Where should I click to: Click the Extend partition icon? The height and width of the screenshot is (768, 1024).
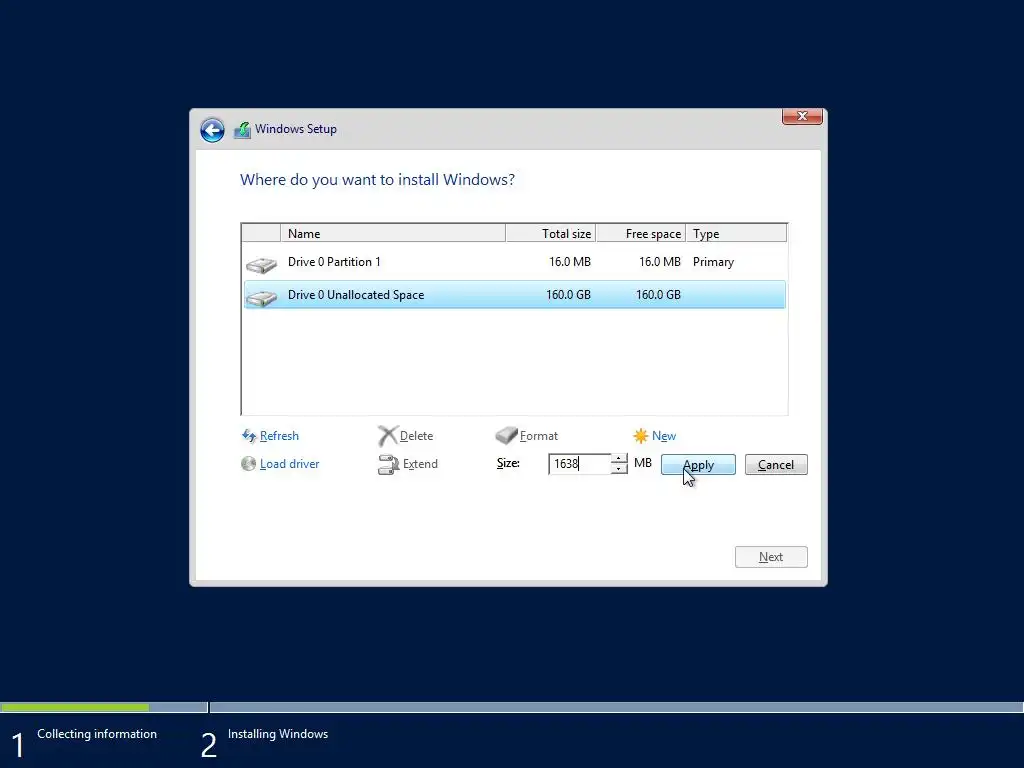coord(388,464)
